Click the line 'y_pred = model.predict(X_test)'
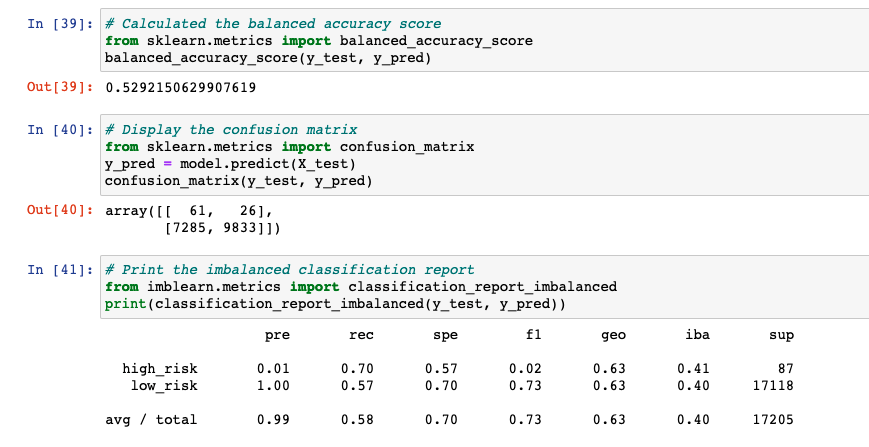 231,164
